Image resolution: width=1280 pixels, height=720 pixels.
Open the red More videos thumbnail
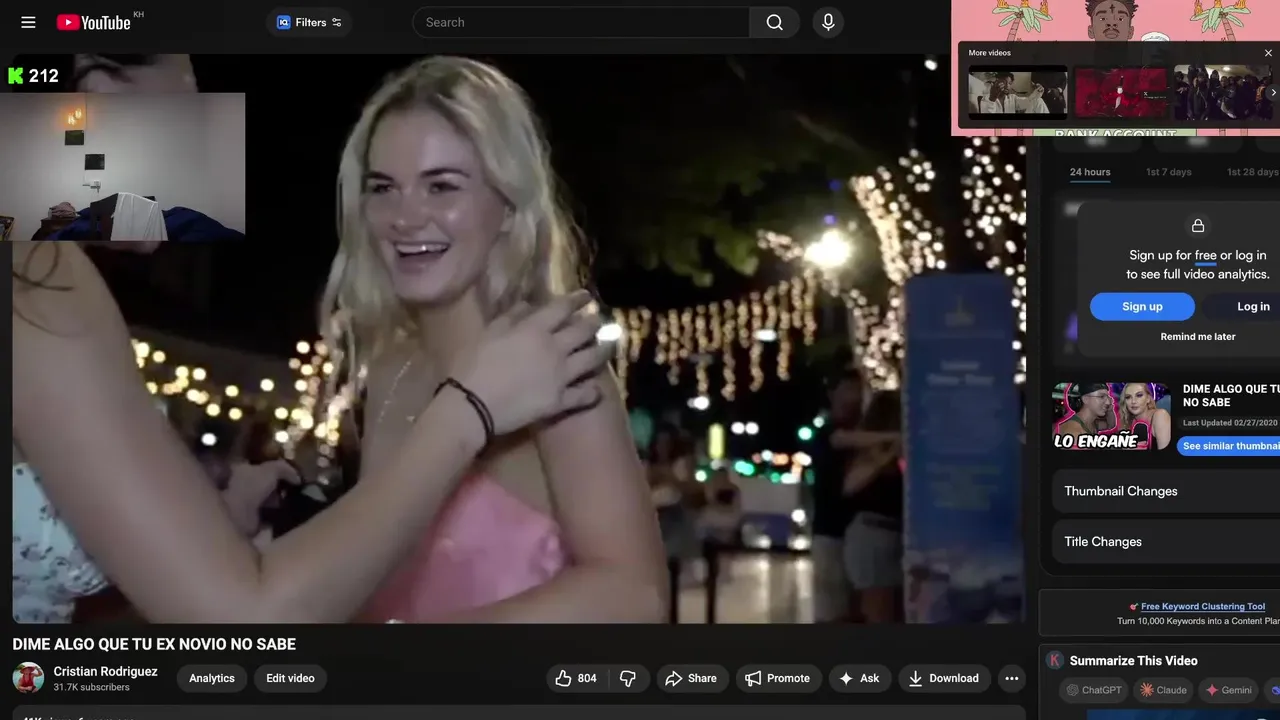click(1120, 93)
